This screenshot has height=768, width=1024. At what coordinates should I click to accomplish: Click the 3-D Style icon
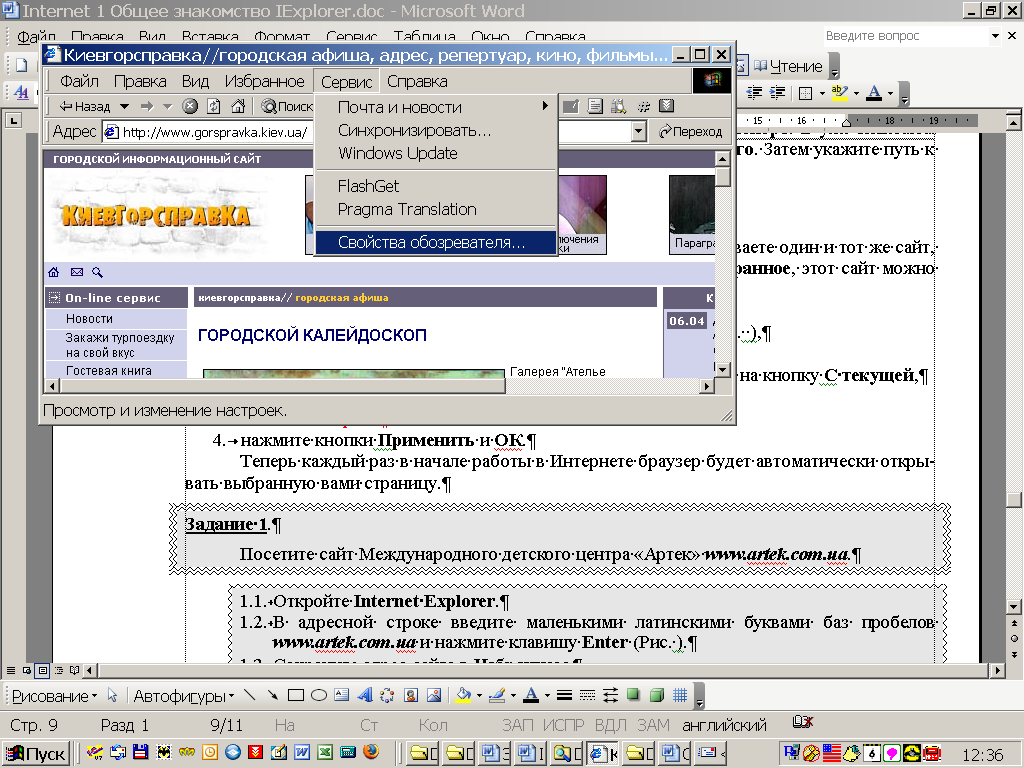coord(657,695)
